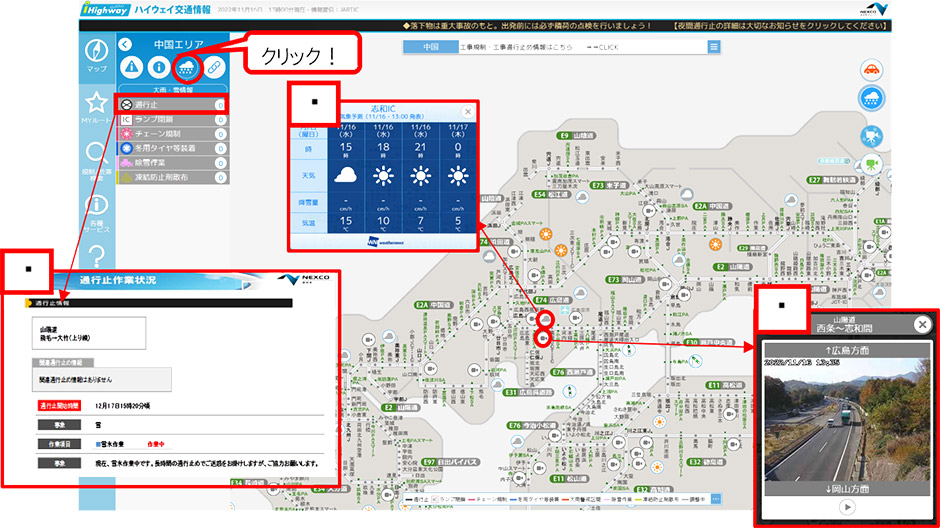The width and height of the screenshot is (940, 528).
Task: Toggle the チェーン規制 filter row
Action: point(171,133)
